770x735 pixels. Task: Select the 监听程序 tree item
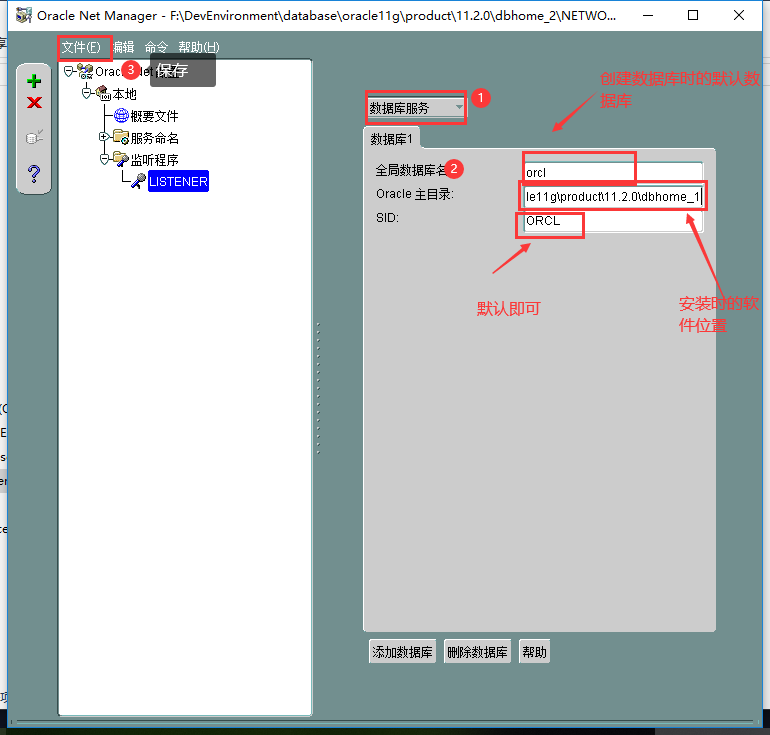(154, 160)
